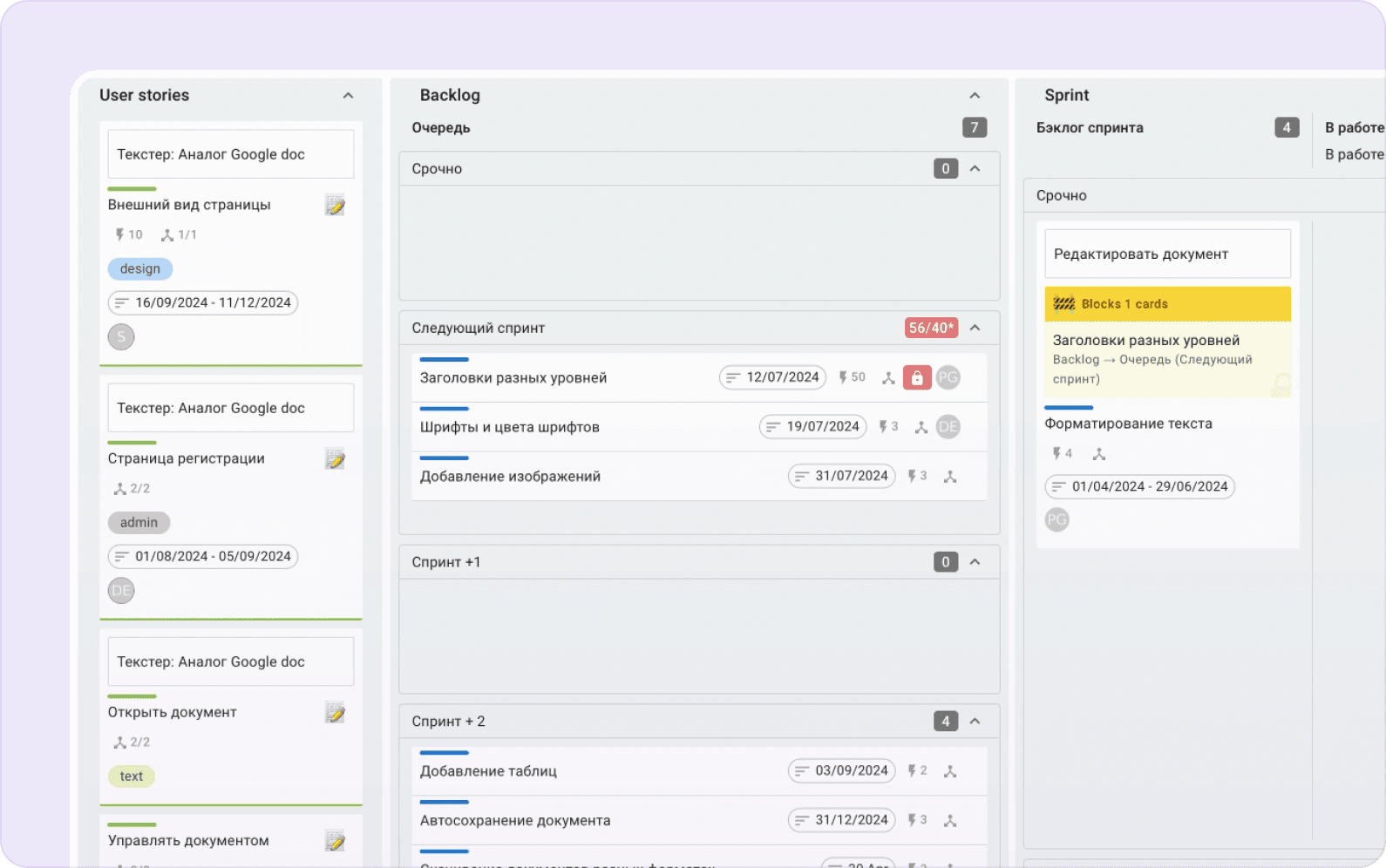Collapse the Спринт + 2 lane

[975, 722]
